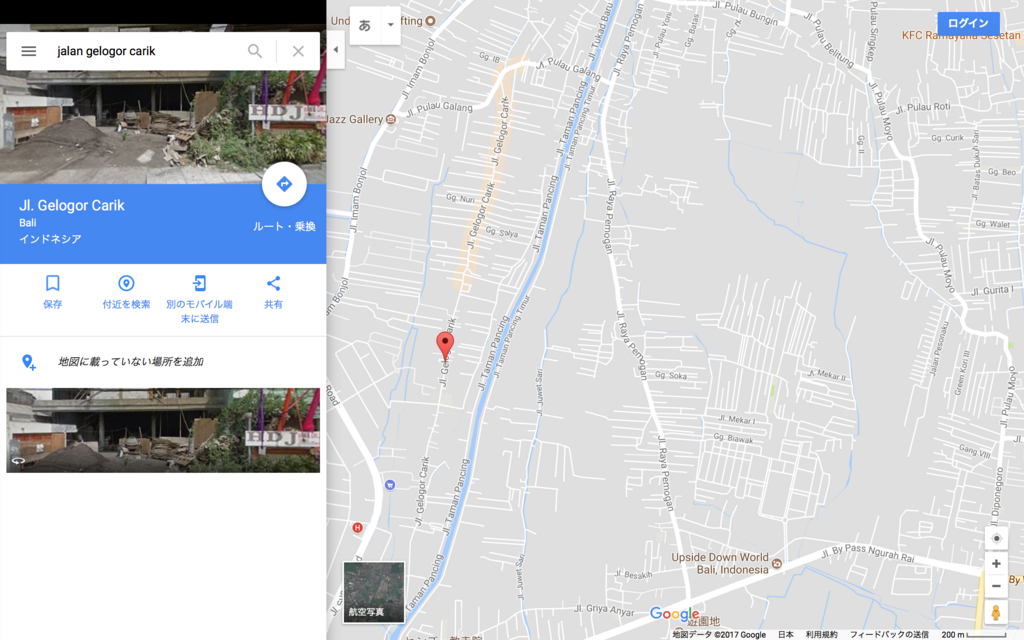Viewport: 1024px width, 640px height.
Task: Open the hamburger menu in search box
Action: click(x=29, y=51)
